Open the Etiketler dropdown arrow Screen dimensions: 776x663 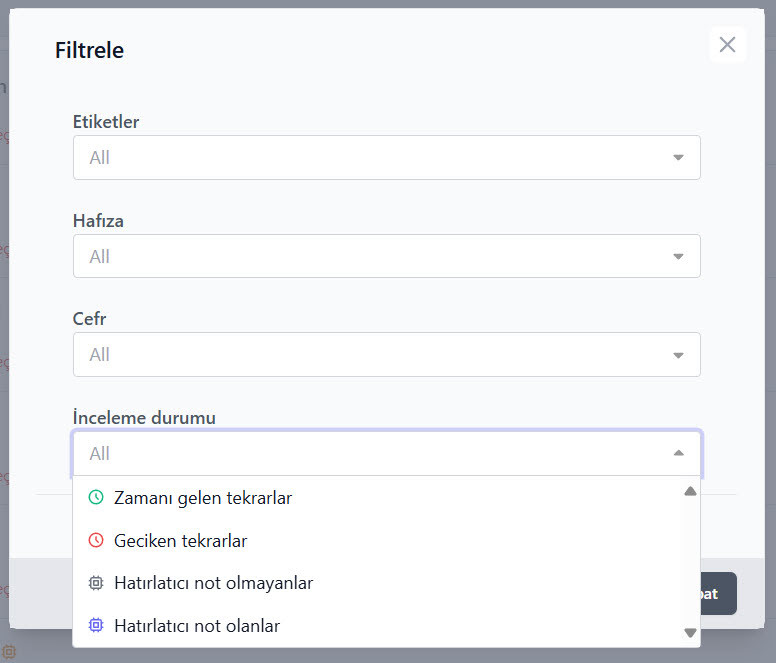pos(678,158)
